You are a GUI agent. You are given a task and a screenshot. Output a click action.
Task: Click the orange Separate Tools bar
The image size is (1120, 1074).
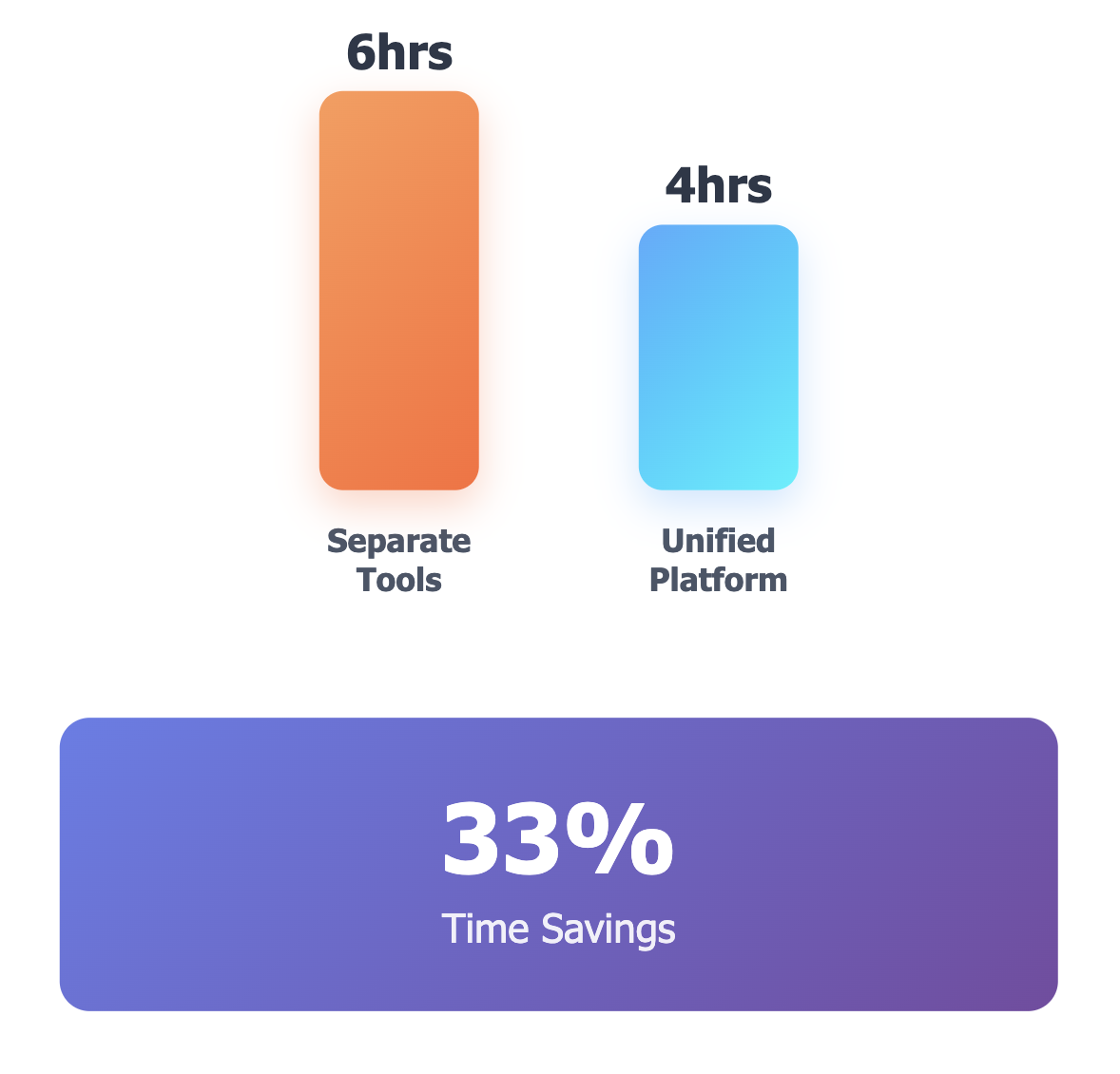point(398,290)
